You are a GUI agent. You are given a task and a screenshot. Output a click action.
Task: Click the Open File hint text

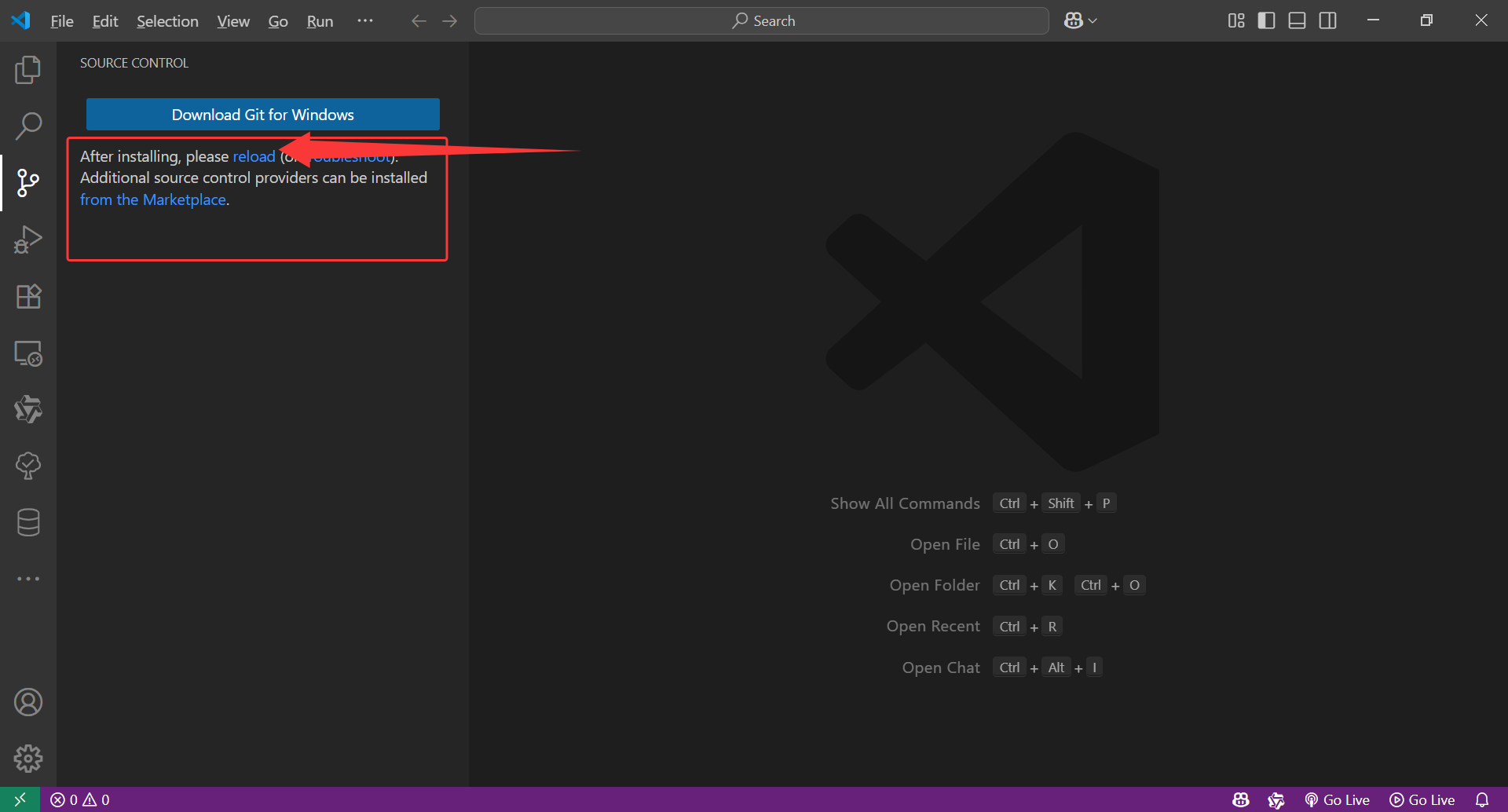point(945,544)
